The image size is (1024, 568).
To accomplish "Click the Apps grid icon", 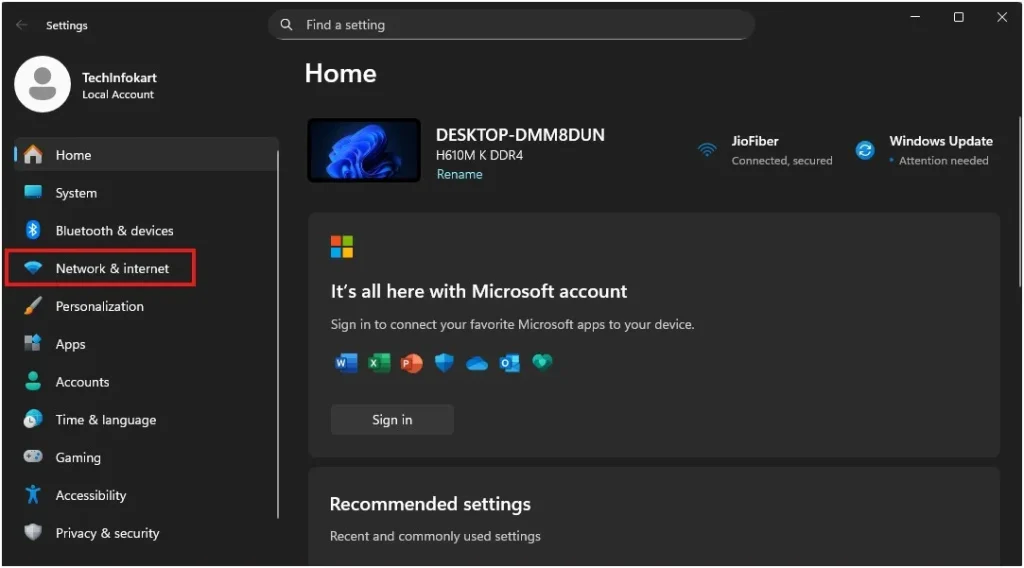I will [33, 343].
